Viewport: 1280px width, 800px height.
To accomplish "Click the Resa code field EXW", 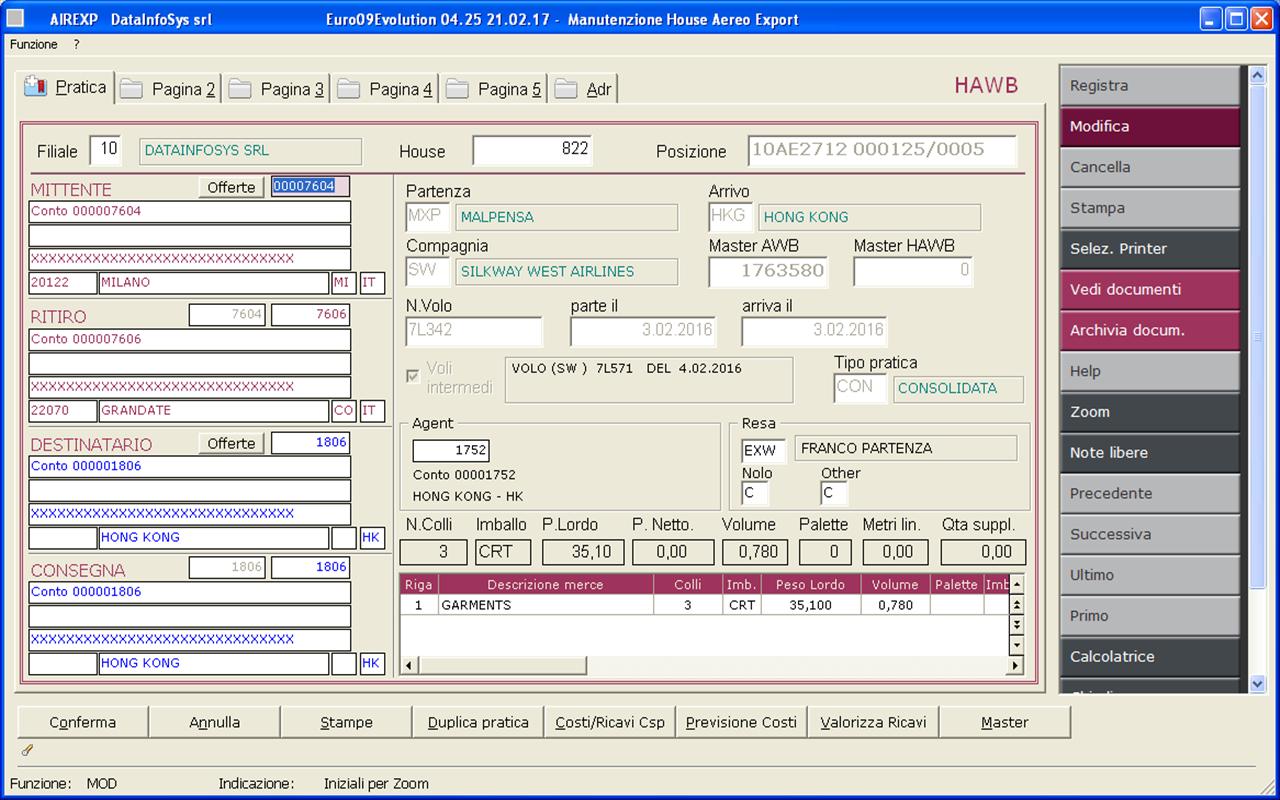I will (764, 450).
